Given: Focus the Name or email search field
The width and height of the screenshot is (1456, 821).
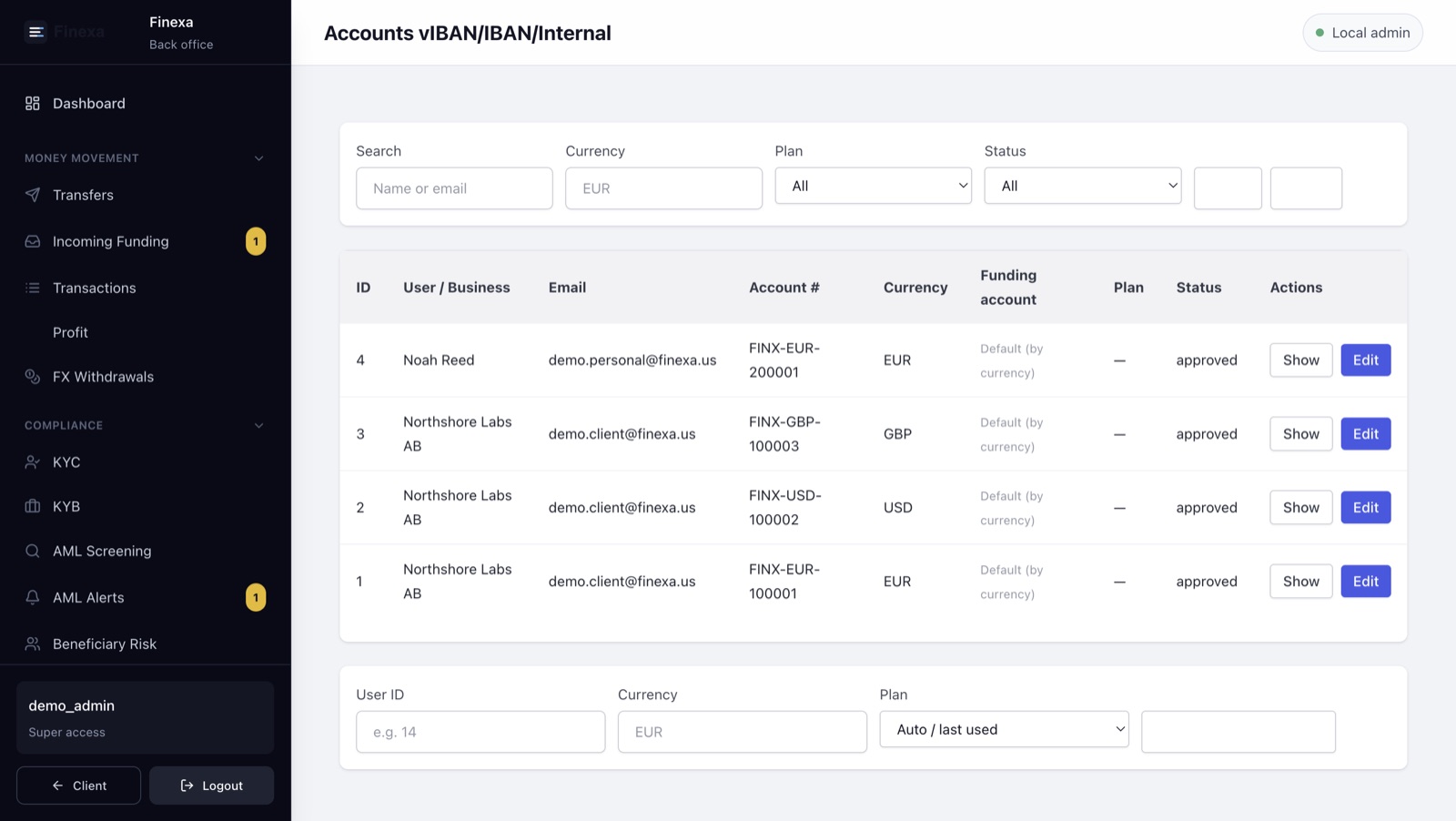Looking at the screenshot, I should pos(454,188).
